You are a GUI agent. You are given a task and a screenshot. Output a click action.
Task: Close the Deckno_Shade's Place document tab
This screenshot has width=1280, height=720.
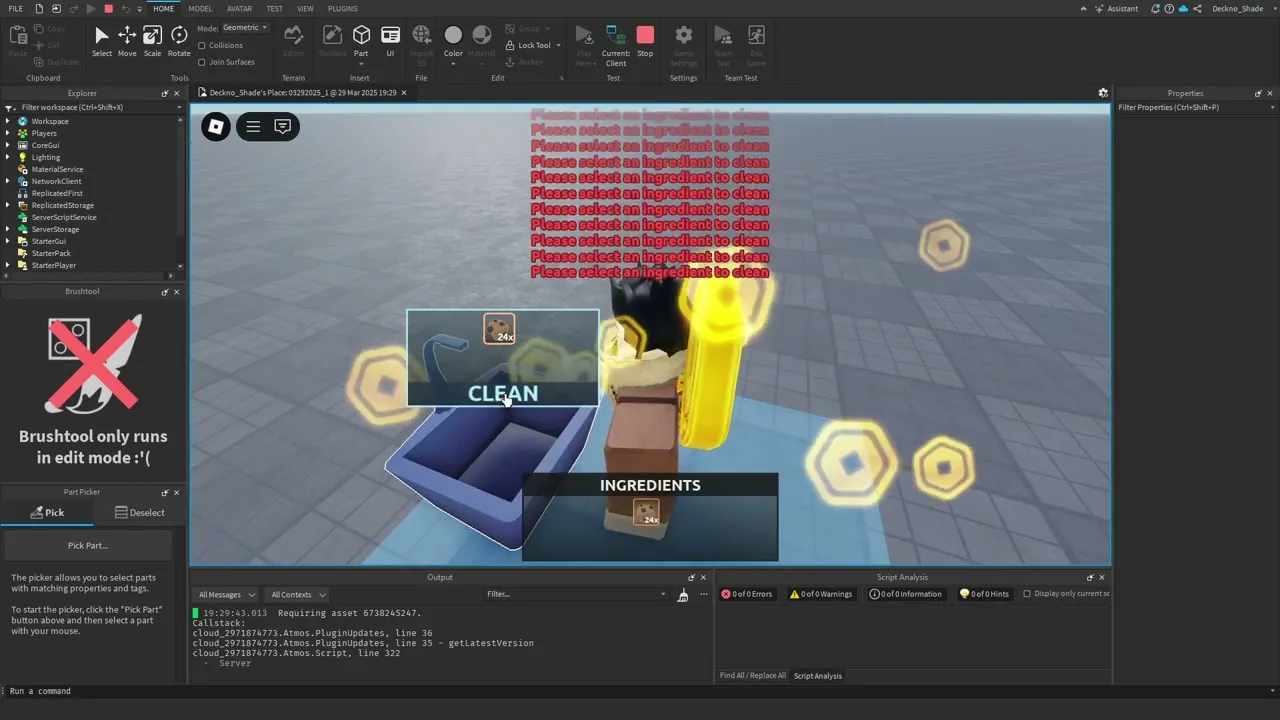pos(404,93)
